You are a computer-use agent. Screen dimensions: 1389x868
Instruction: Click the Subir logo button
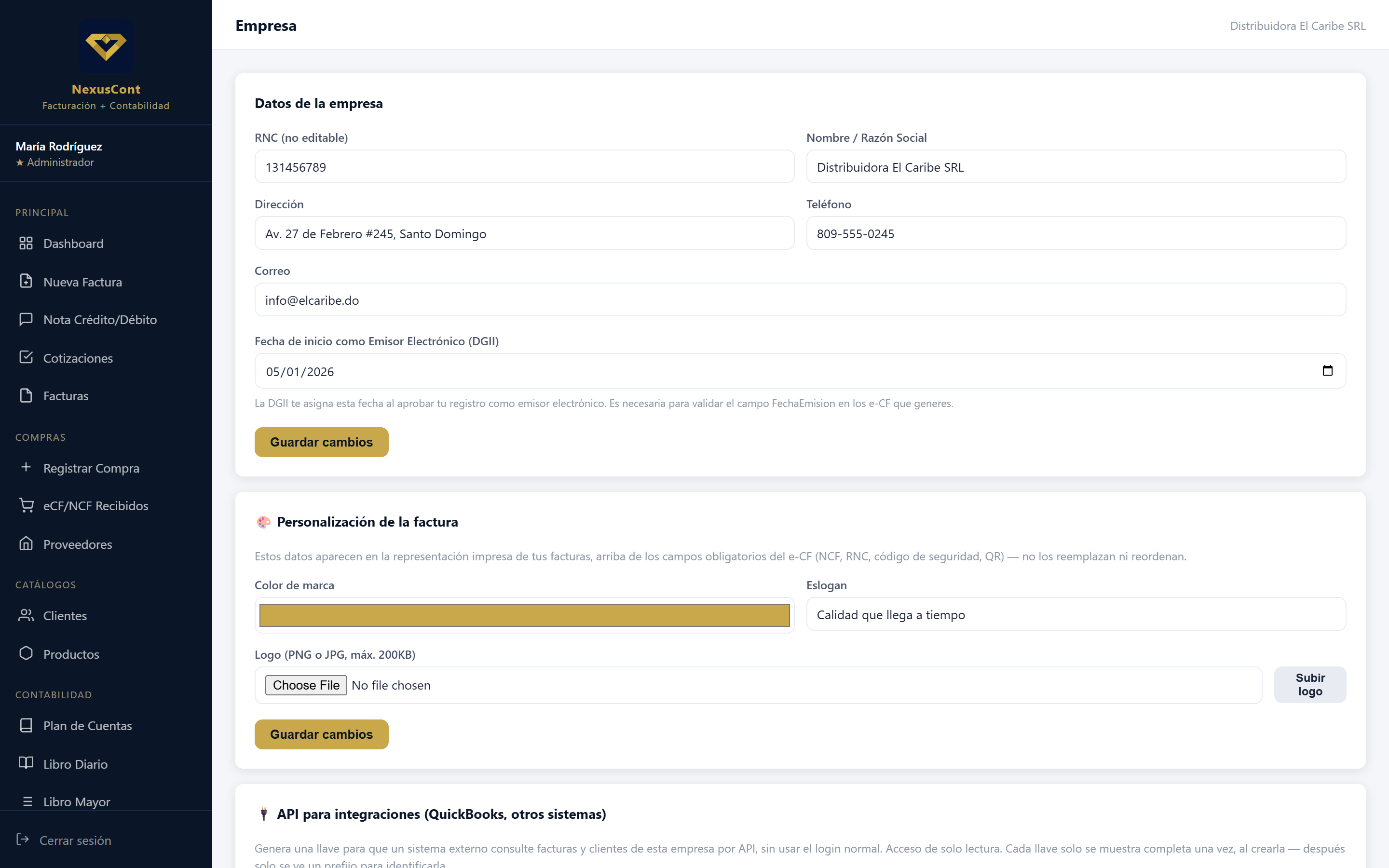1310,684
